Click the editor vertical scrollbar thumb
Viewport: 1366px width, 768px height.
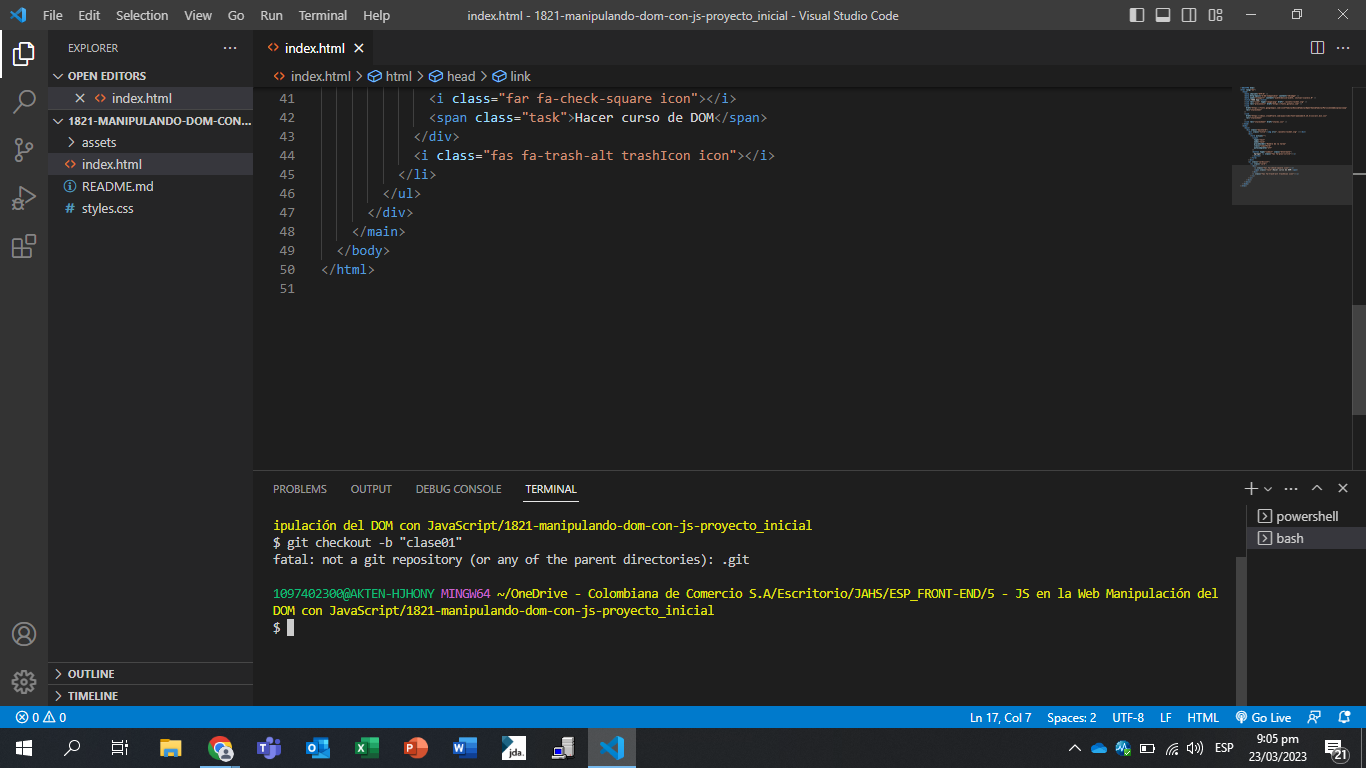(x=1359, y=360)
